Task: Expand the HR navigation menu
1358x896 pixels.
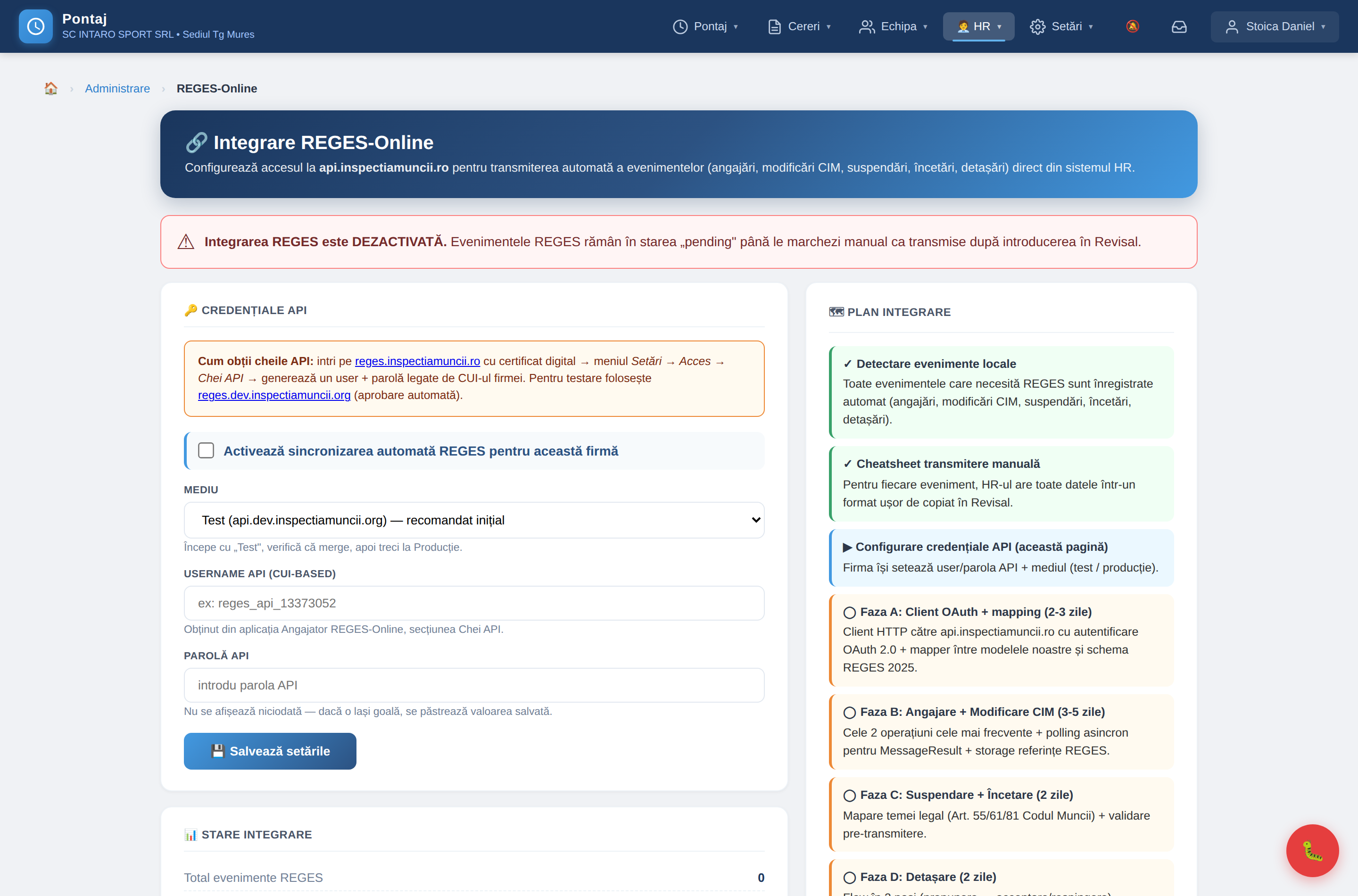Action: (978, 26)
